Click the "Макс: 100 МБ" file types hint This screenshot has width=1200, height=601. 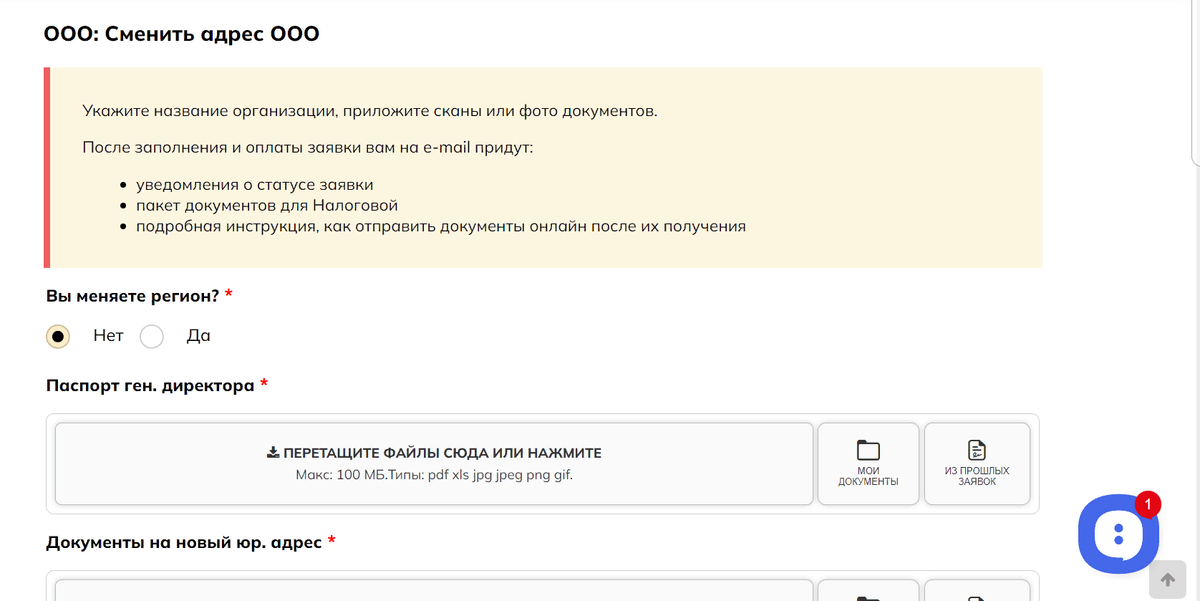click(x=434, y=474)
